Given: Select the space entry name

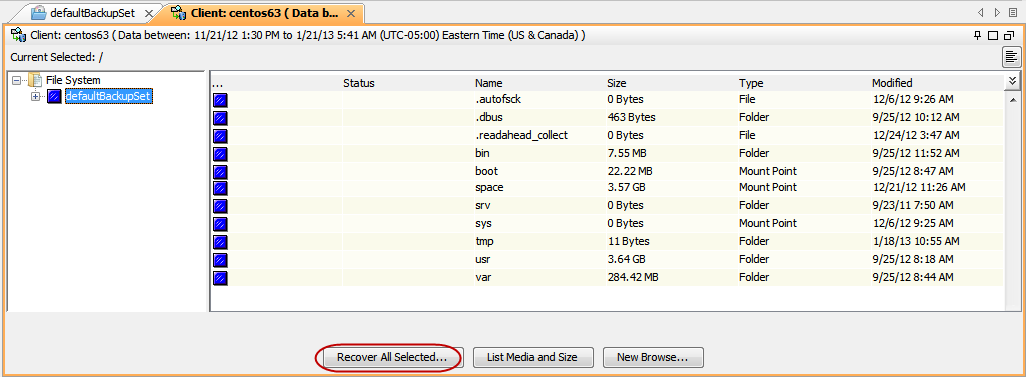Looking at the screenshot, I should coord(489,187).
